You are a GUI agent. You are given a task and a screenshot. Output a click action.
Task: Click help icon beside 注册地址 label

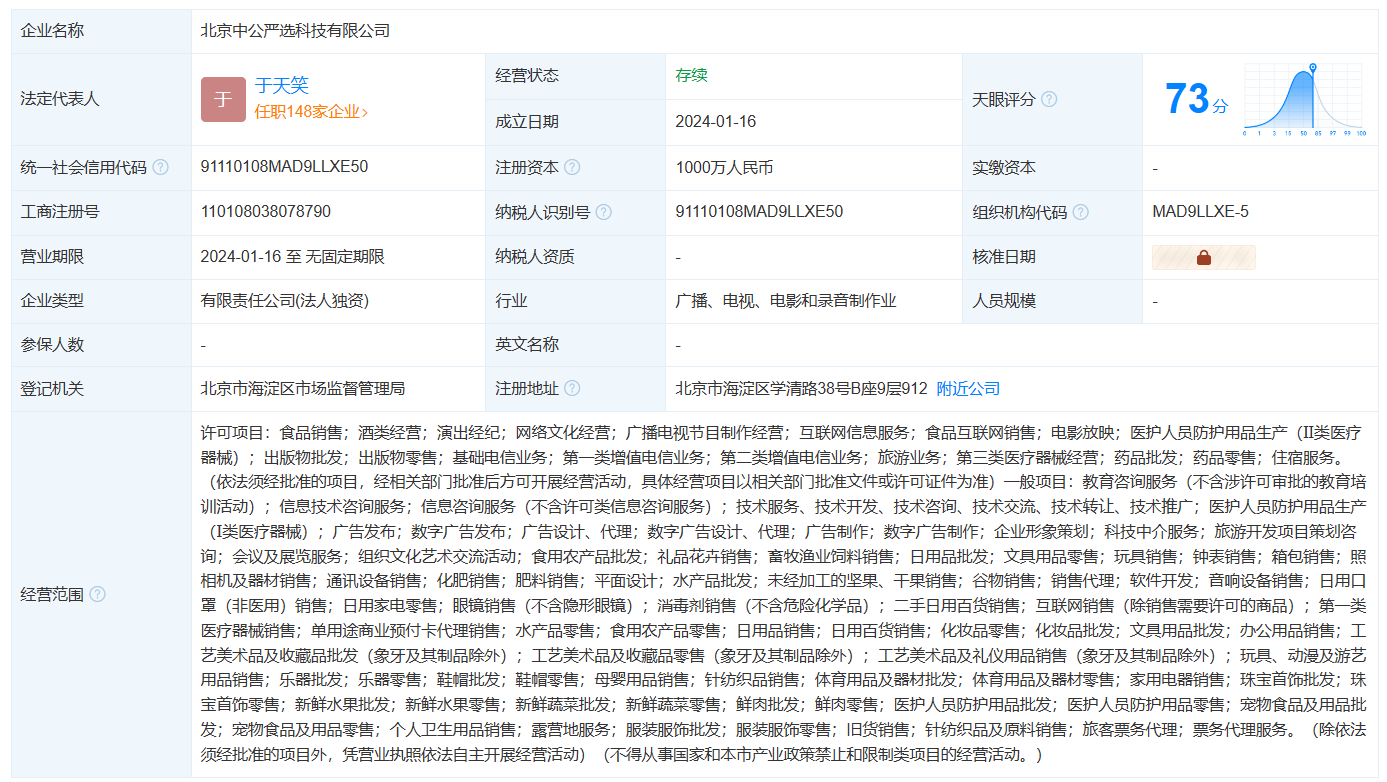[x=572, y=388]
